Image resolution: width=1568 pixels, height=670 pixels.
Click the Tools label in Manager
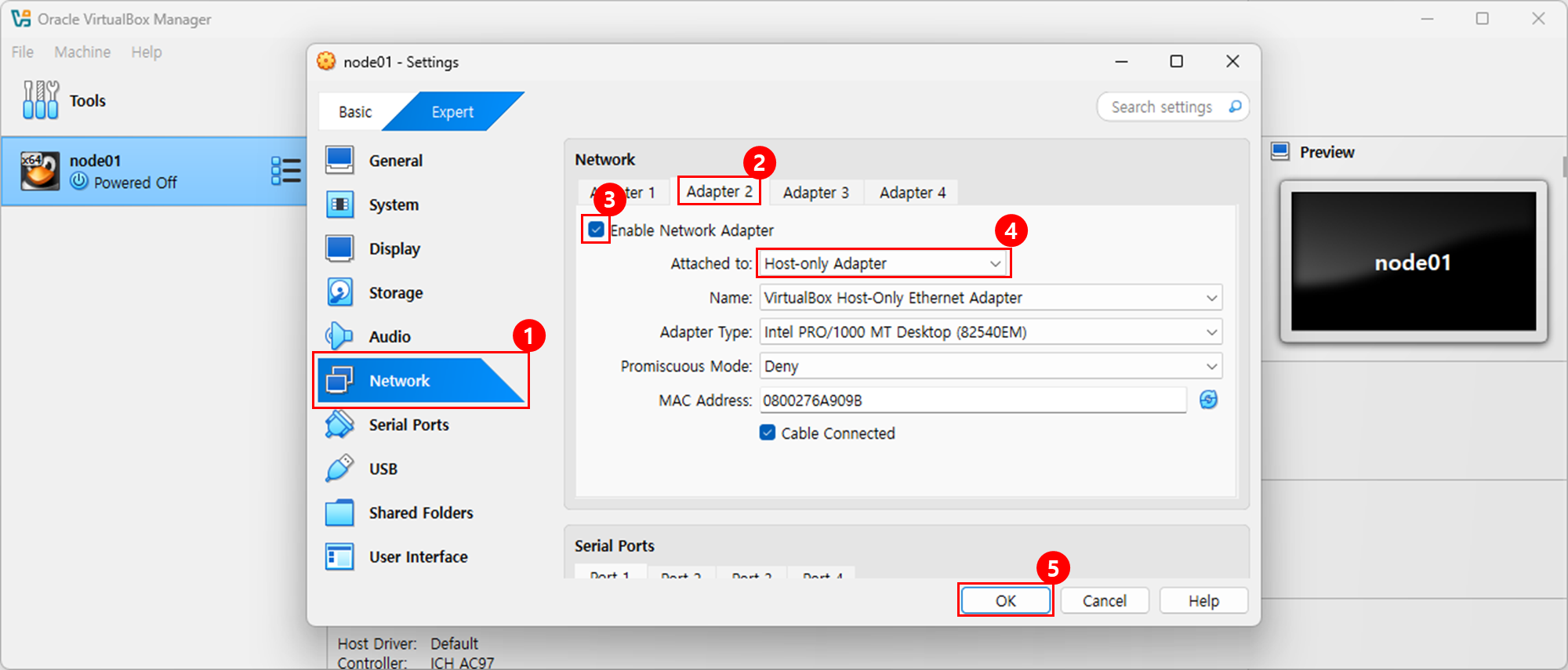click(x=87, y=100)
